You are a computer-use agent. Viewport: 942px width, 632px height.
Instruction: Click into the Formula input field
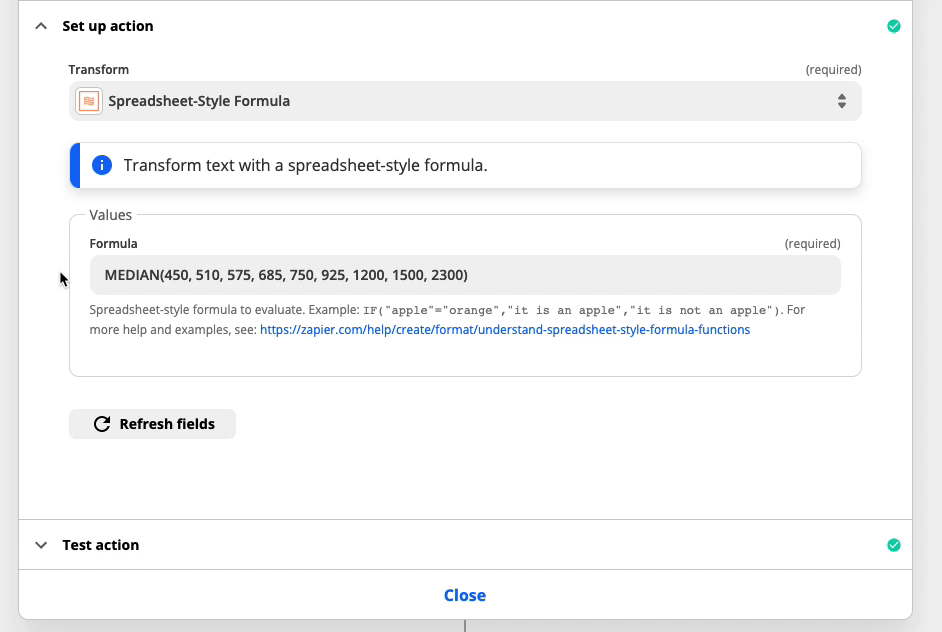point(465,275)
